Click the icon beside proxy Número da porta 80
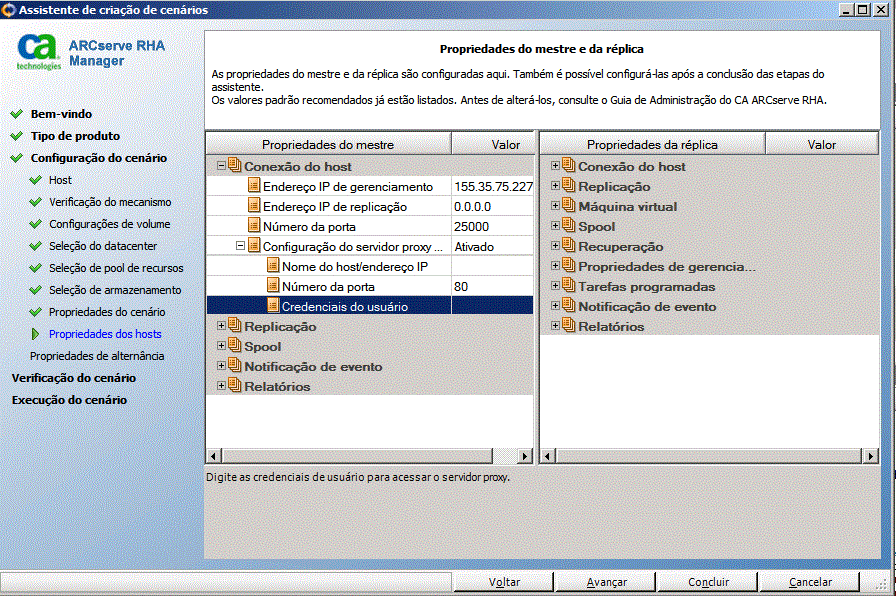This screenshot has height=596, width=896. coord(273,285)
